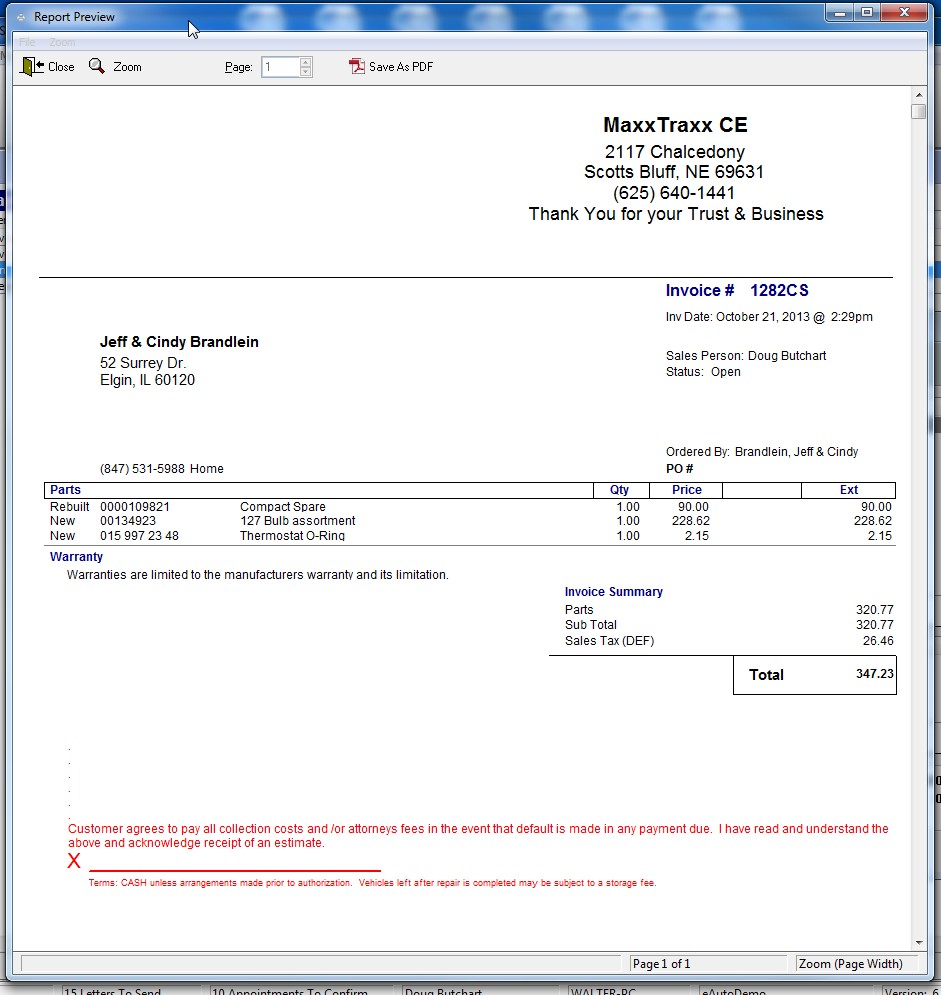Click the PO # label
Viewport: 941px width, 995px height.
coord(680,469)
